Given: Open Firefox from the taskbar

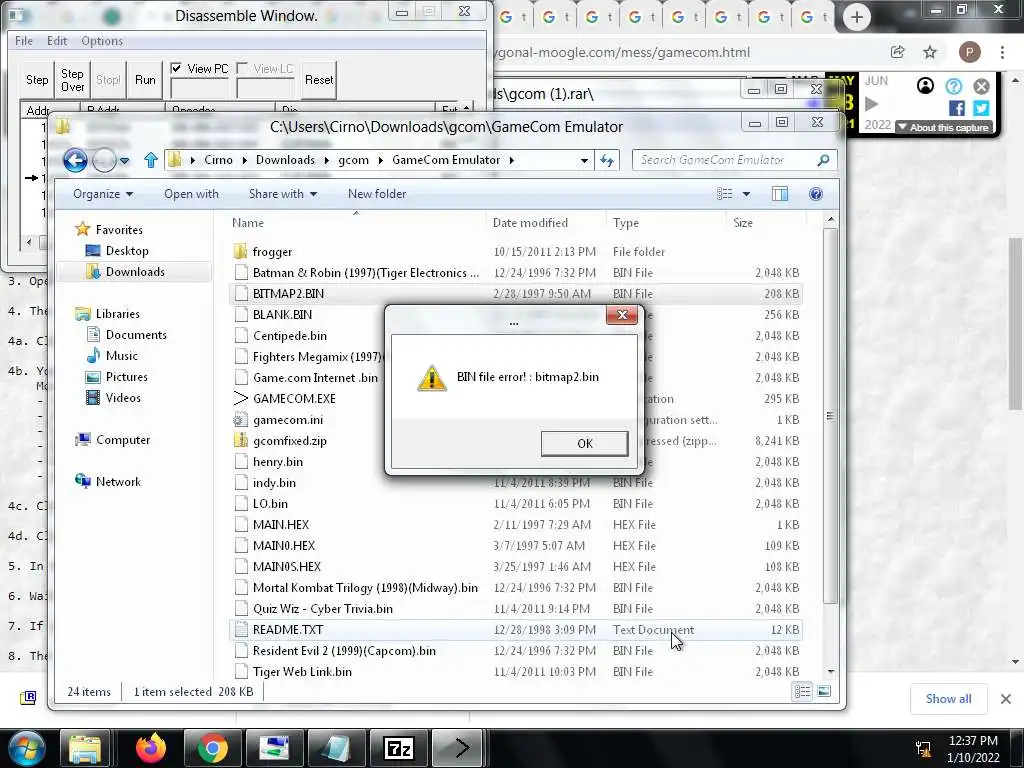Looking at the screenshot, I should click(x=151, y=748).
